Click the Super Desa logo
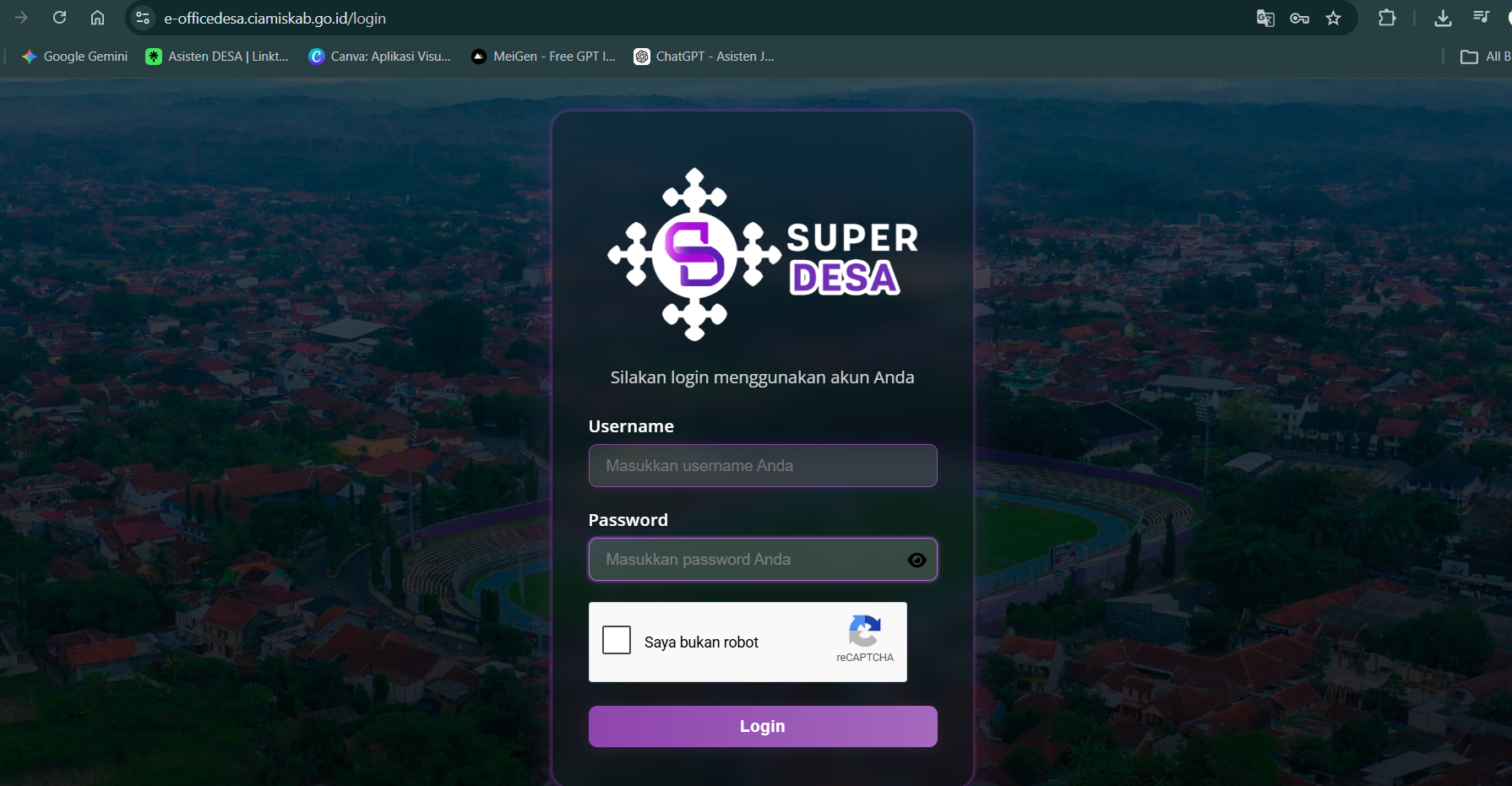Screen dimensions: 1512x786 click(763, 254)
